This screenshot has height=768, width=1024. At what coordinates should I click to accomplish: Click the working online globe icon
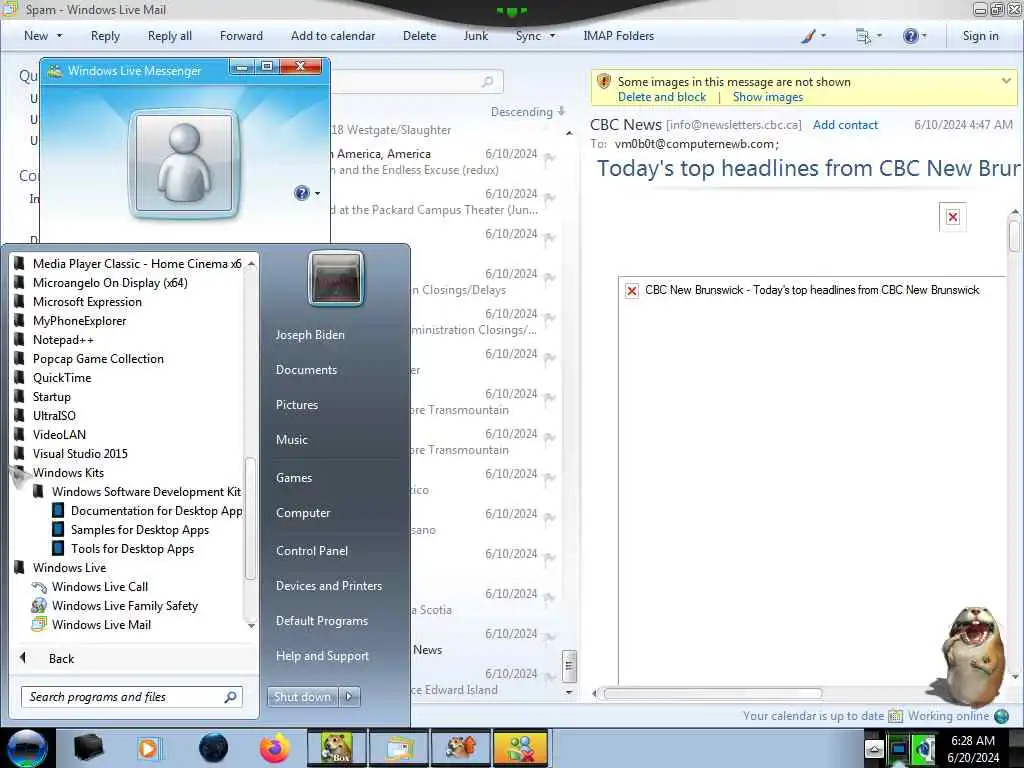[x=1001, y=716]
